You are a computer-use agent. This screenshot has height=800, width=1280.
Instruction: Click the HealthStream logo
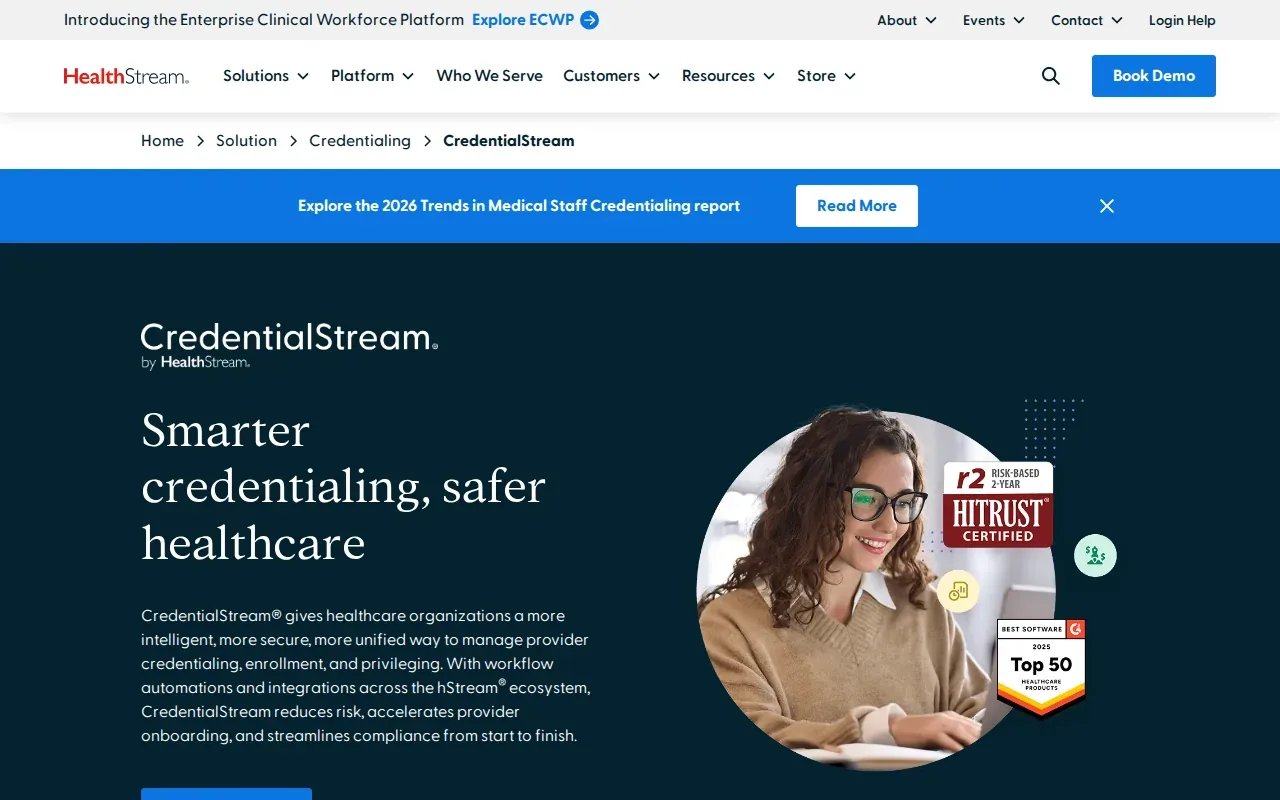pyautogui.click(x=126, y=76)
